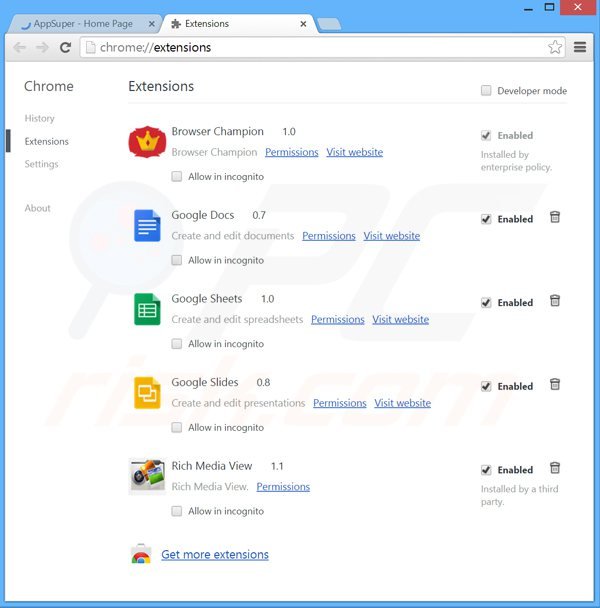Click the Browser Champion extension name

point(218,131)
